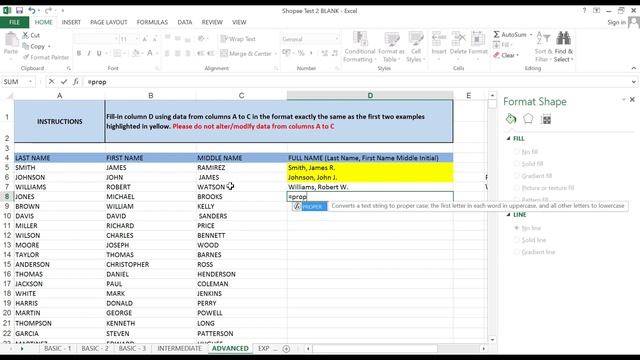Select column D header

(x=370, y=95)
